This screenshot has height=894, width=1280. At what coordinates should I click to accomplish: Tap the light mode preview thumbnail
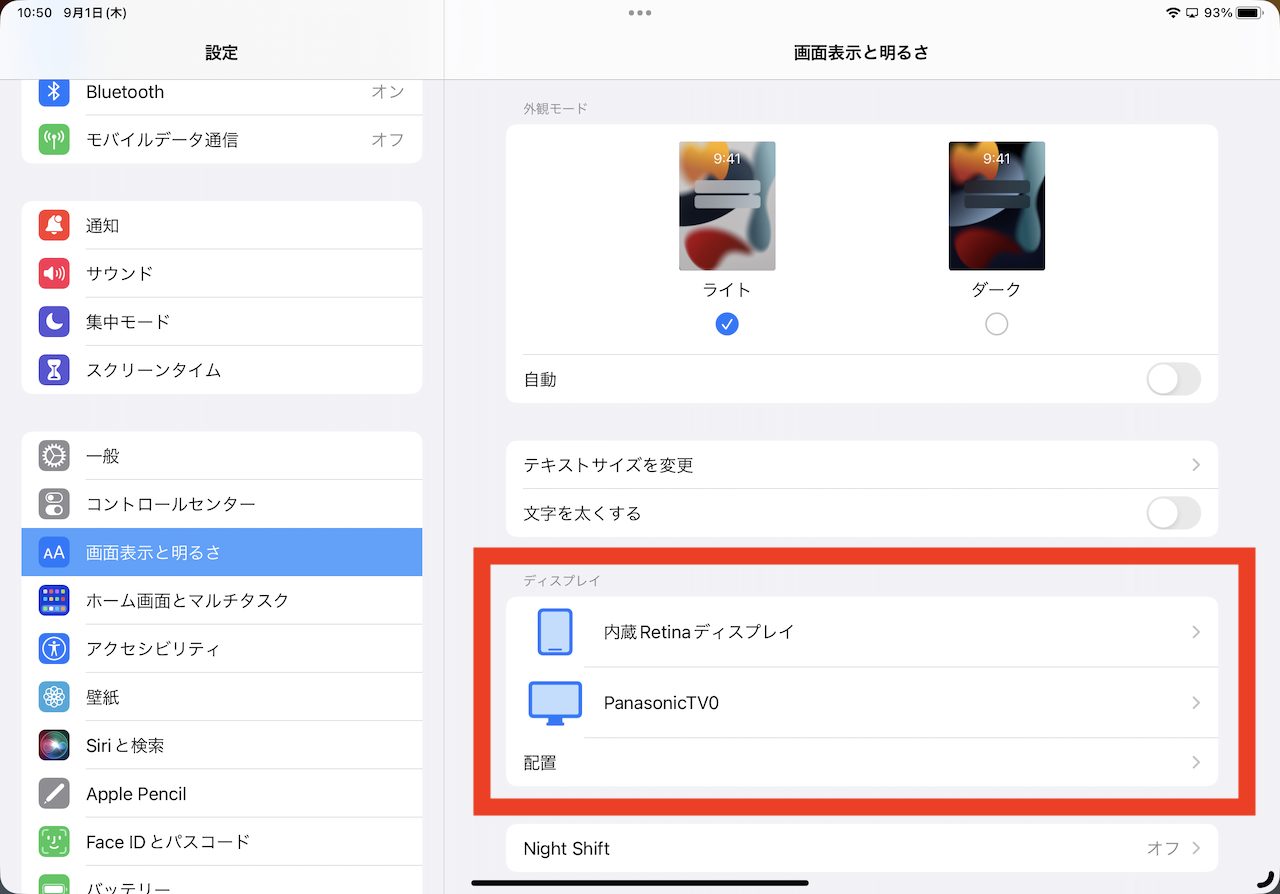[x=727, y=206]
